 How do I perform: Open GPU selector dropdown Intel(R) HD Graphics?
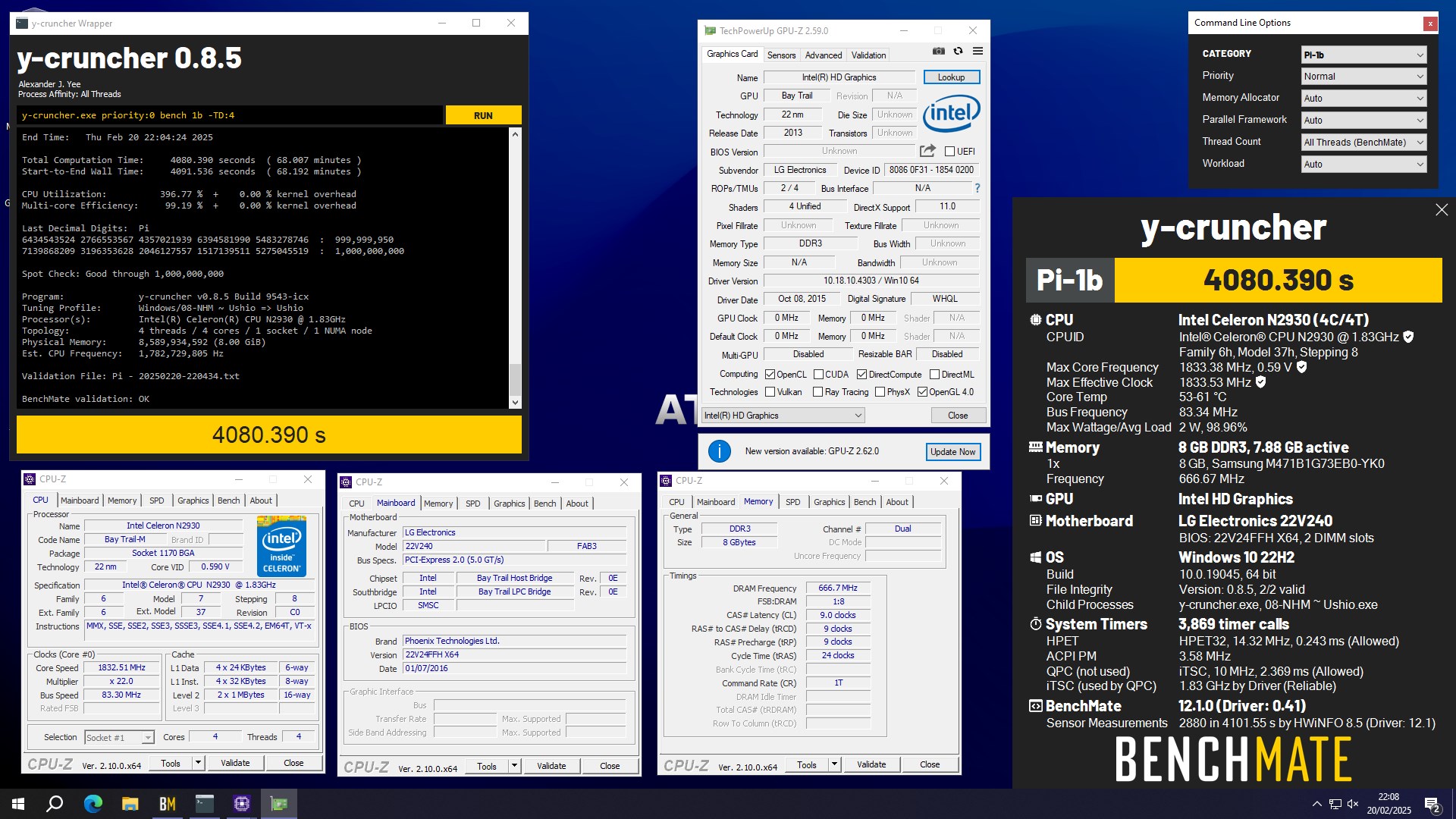pos(783,416)
